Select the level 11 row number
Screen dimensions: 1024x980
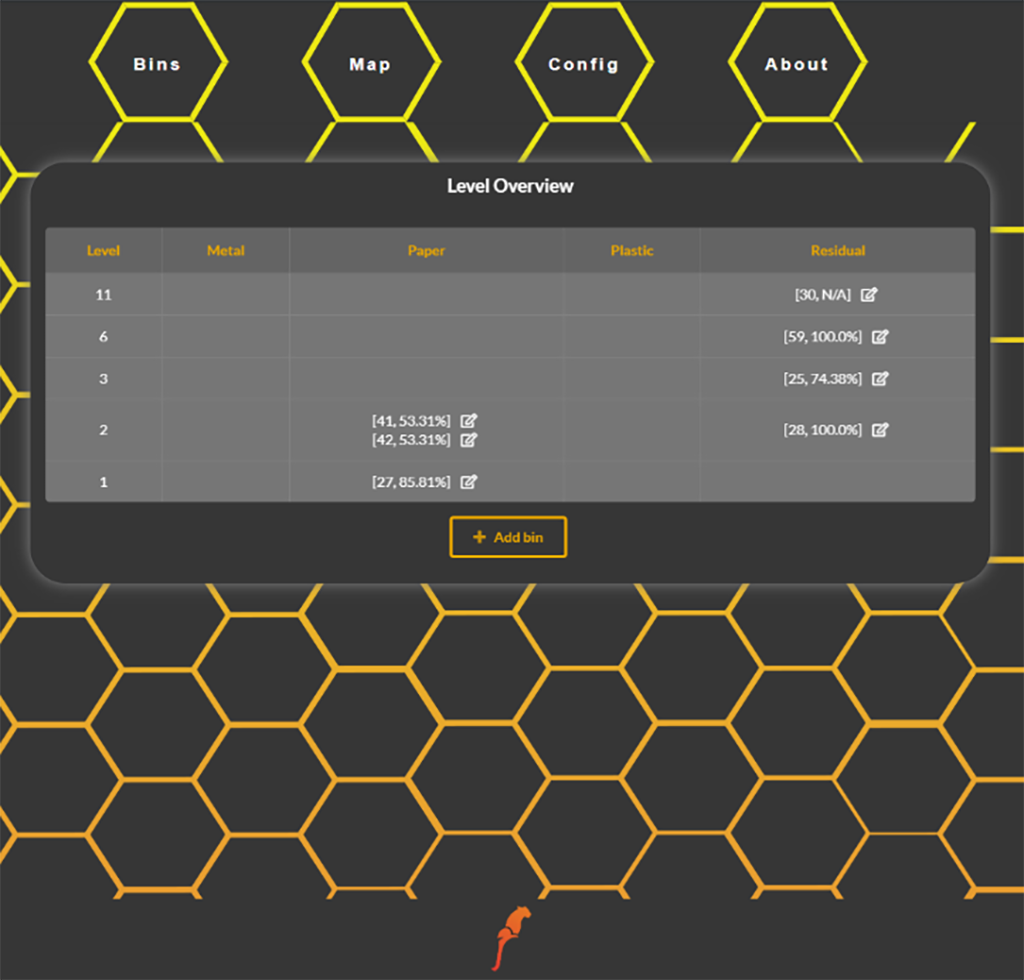(103, 295)
